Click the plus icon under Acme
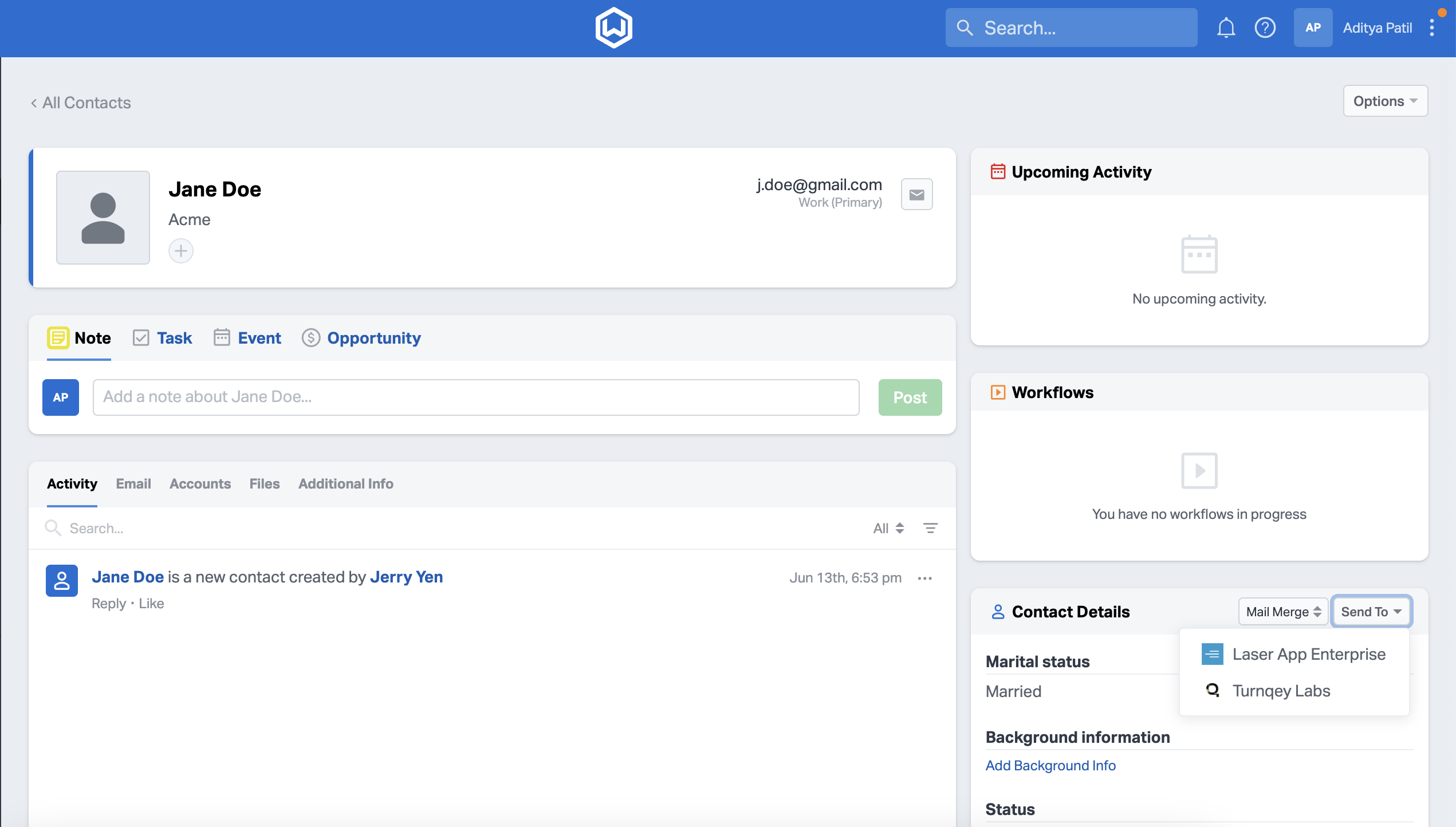This screenshot has width=1456, height=827. click(181, 251)
